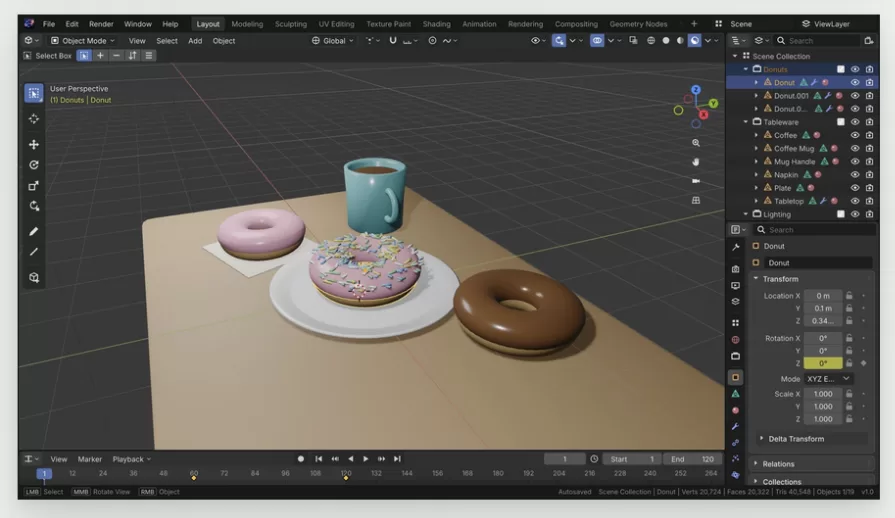The height and width of the screenshot is (518, 895).
Task: Open the Object Mode dropdown
Action: point(83,41)
